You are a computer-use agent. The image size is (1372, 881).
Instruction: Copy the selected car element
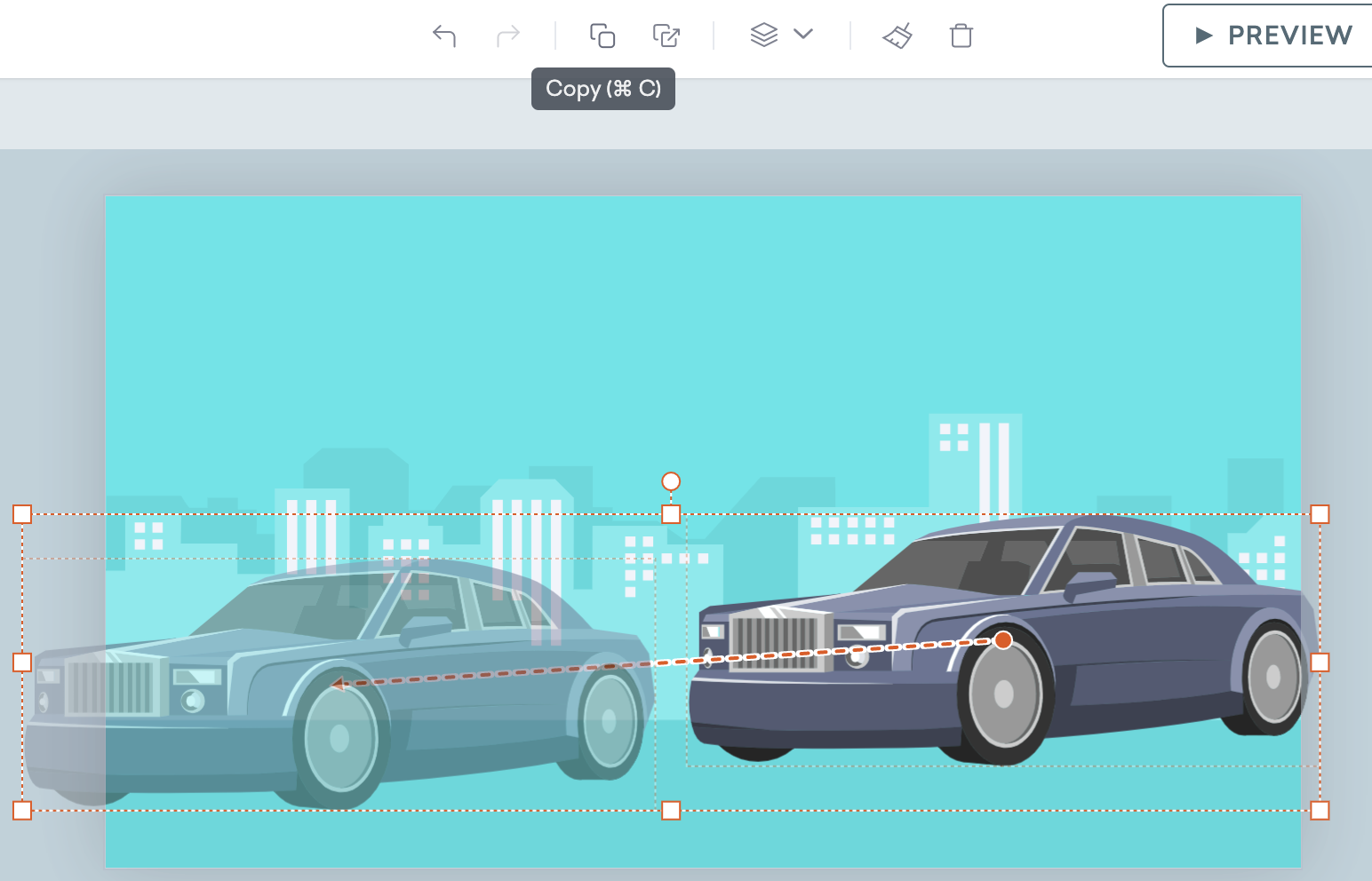coord(603,36)
